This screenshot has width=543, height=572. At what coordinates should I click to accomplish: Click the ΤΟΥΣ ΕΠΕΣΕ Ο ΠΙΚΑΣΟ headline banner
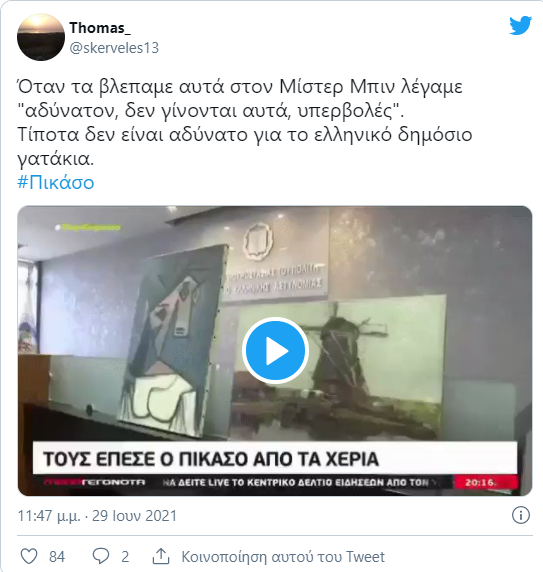275,458
